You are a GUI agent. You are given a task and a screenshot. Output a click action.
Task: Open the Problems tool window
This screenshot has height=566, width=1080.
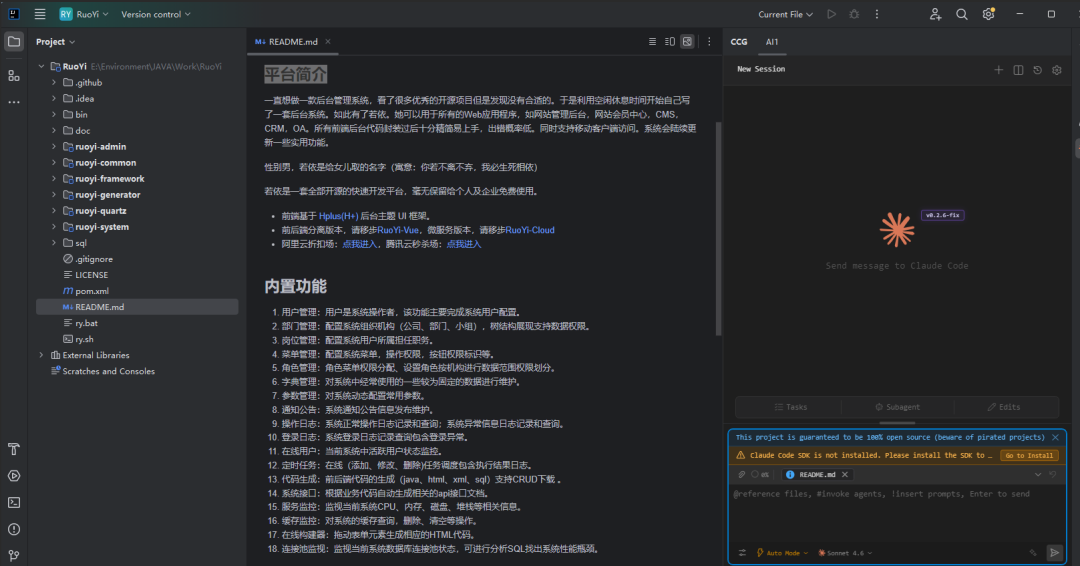coord(14,529)
